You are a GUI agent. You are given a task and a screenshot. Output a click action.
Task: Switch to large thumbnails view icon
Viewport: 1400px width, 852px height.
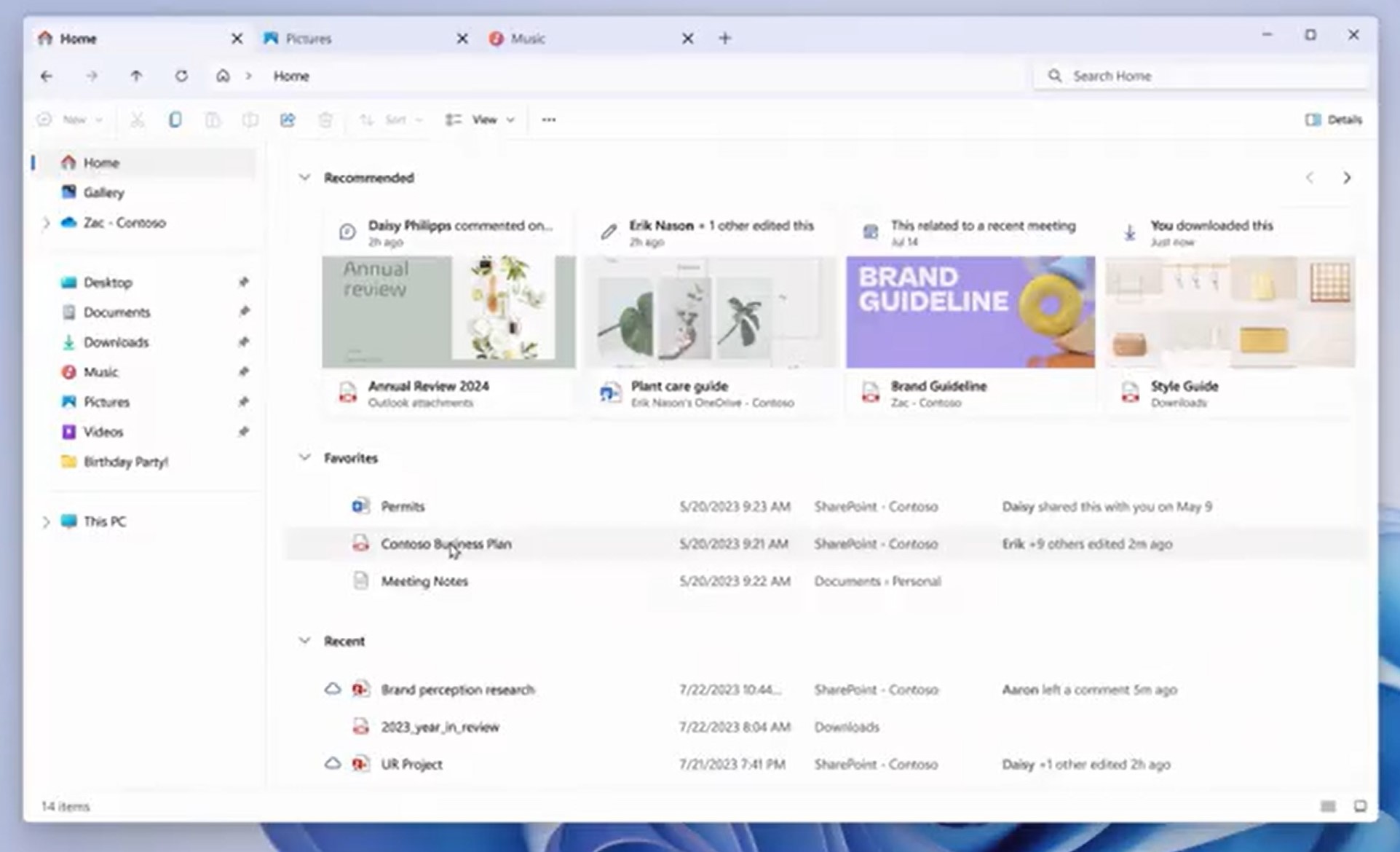click(1360, 806)
